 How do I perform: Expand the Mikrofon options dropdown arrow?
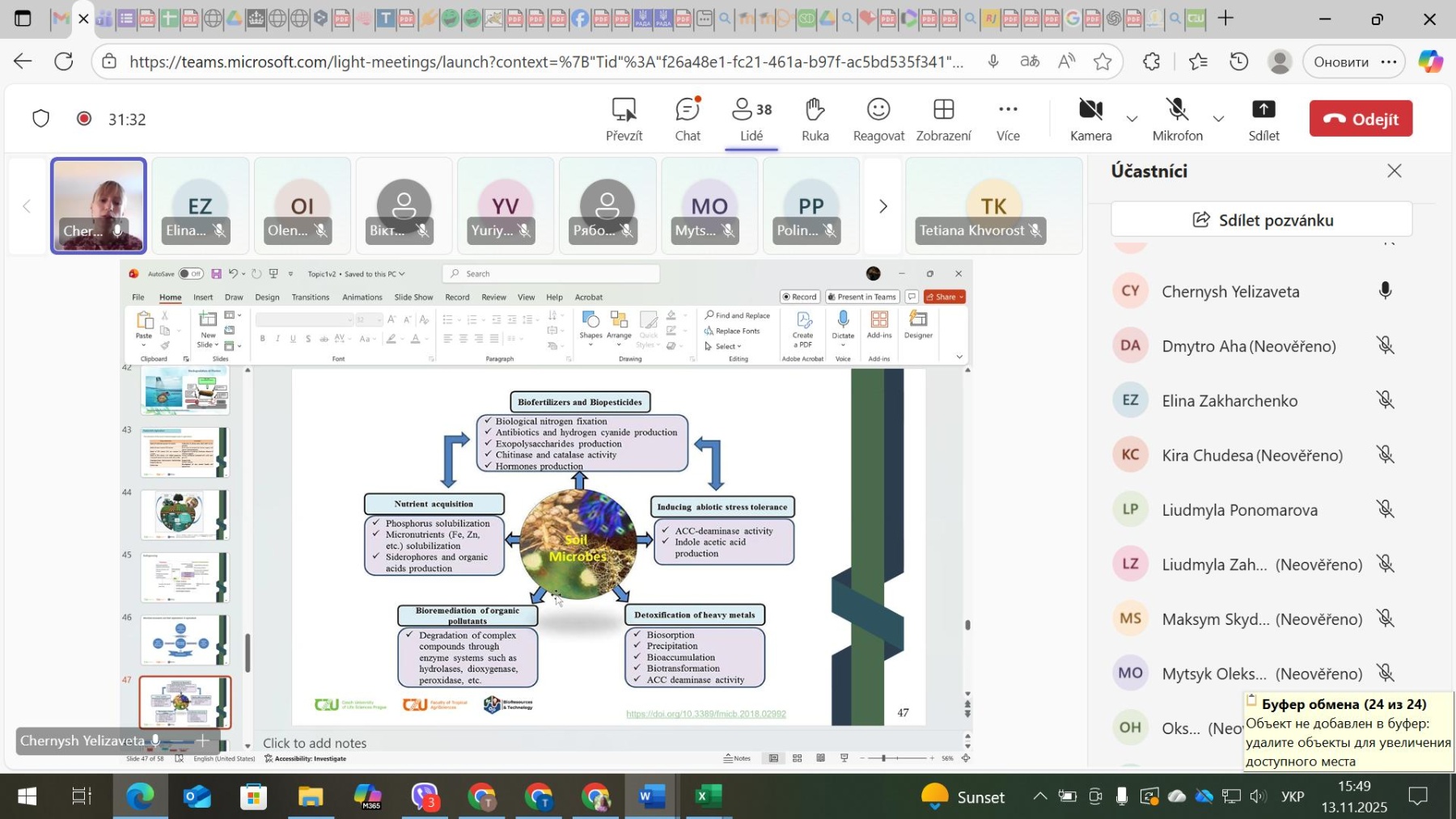point(1218,120)
